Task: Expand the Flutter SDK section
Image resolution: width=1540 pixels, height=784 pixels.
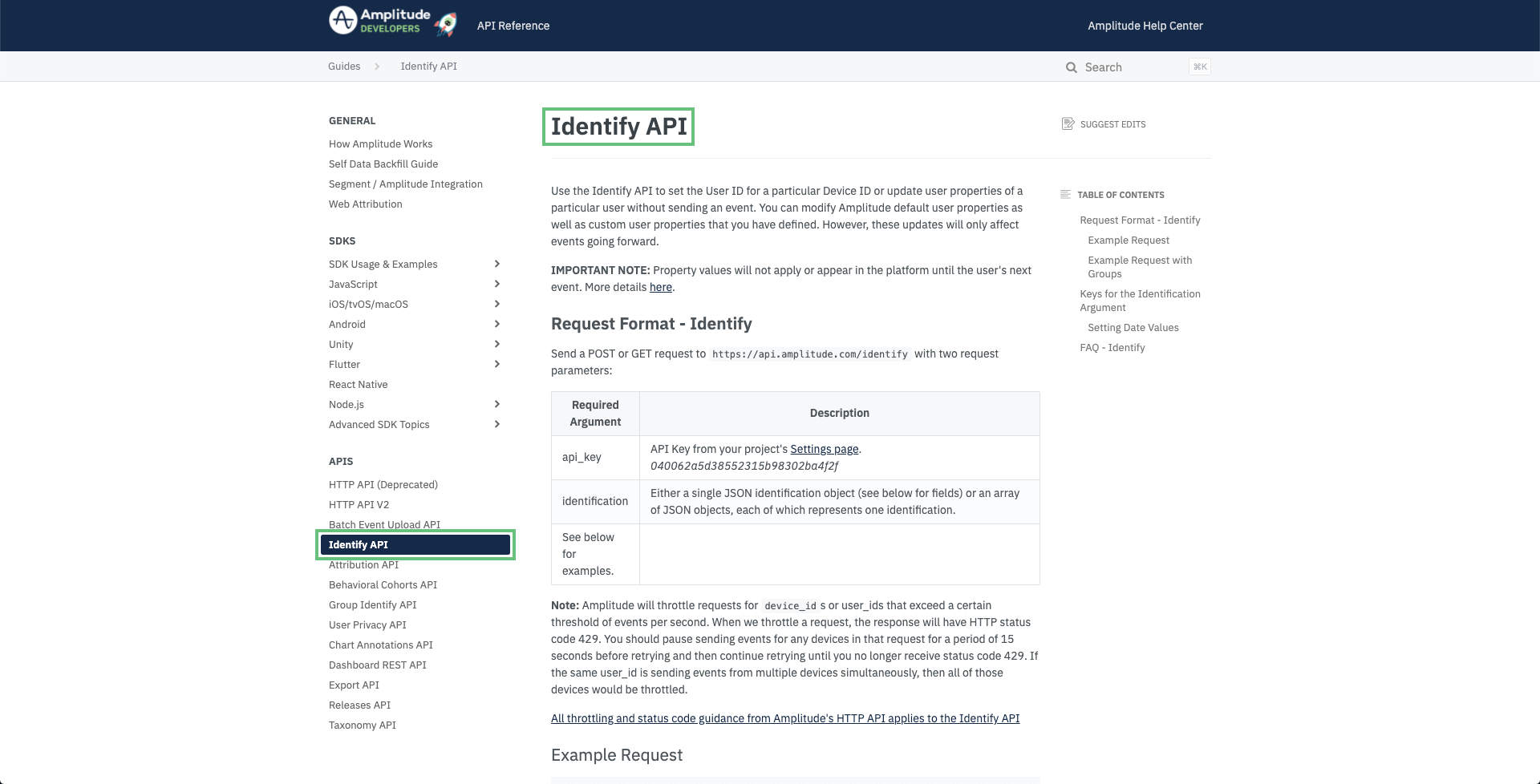Action: (497, 364)
